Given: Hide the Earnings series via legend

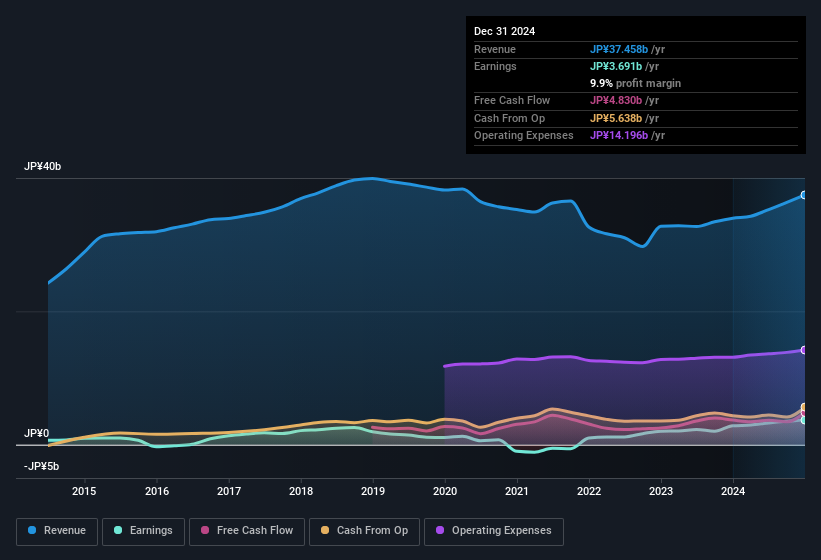Looking at the screenshot, I should click(x=144, y=531).
